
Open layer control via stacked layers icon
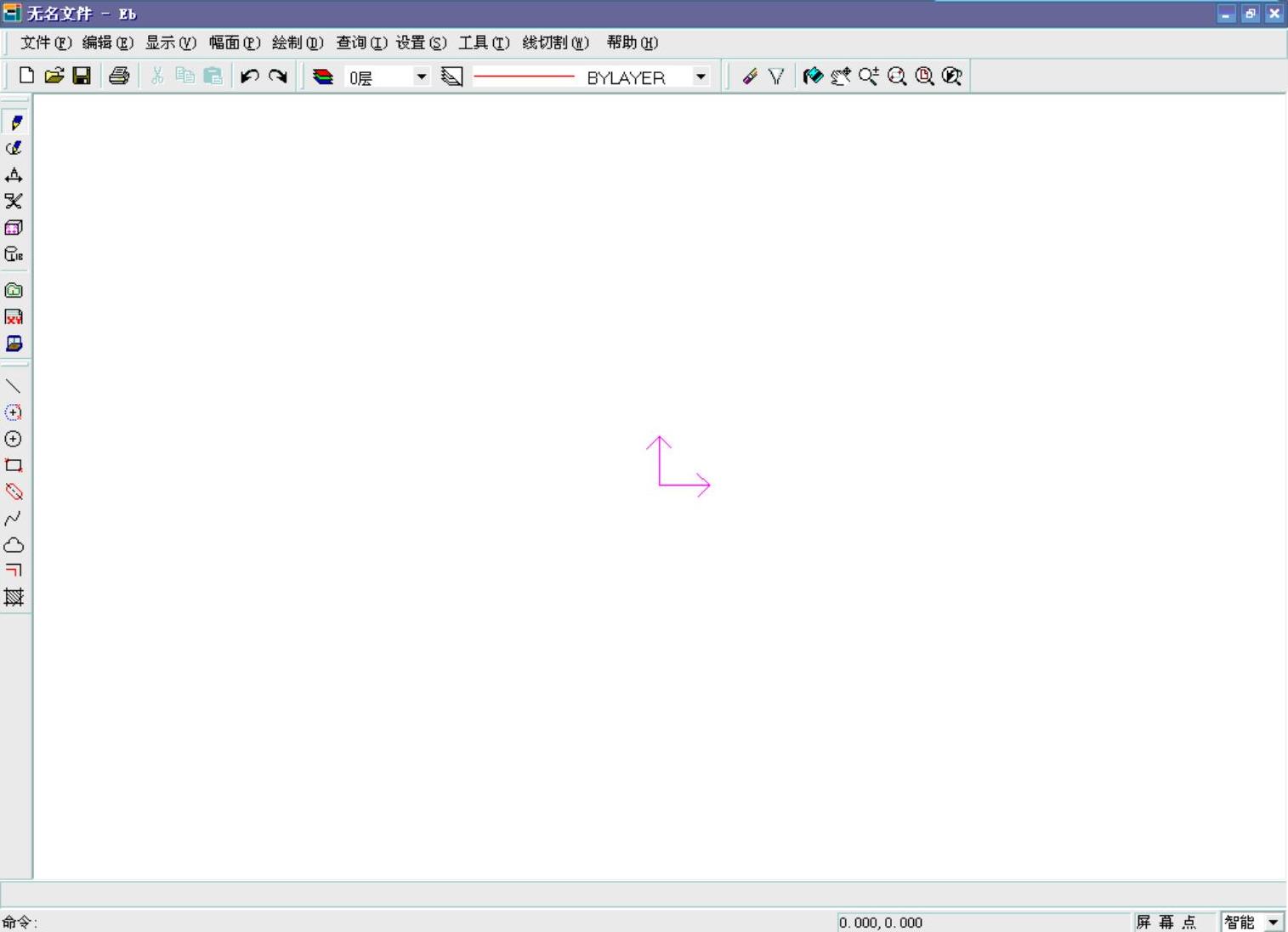[323, 77]
